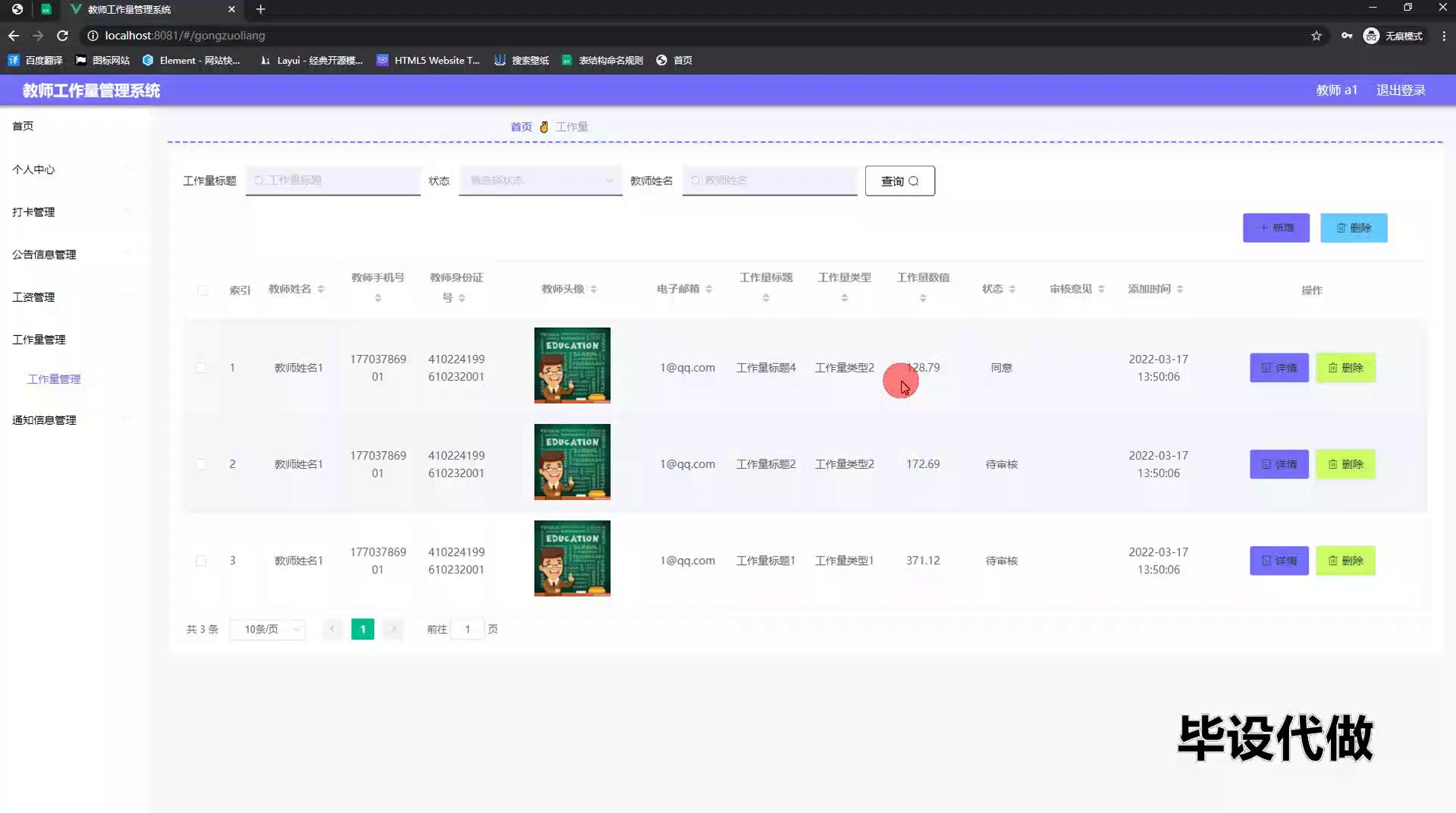This screenshot has height=813, width=1456.
Task: Sort table by 教师姓名 column arrows
Action: [x=321, y=289]
